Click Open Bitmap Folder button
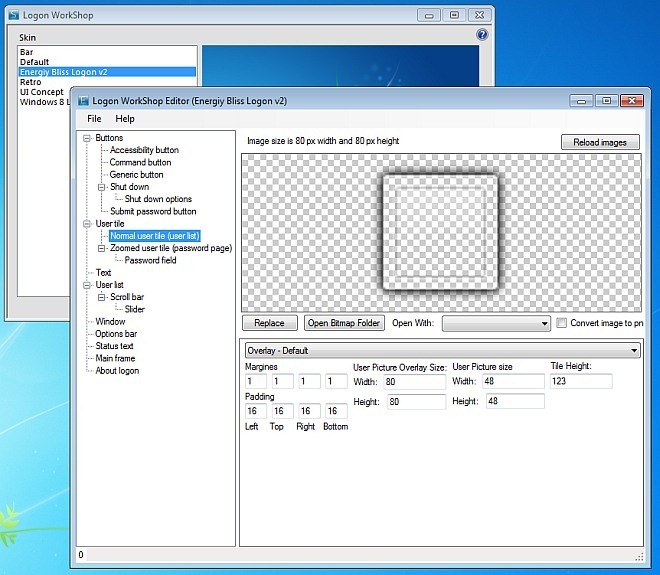 tap(344, 323)
